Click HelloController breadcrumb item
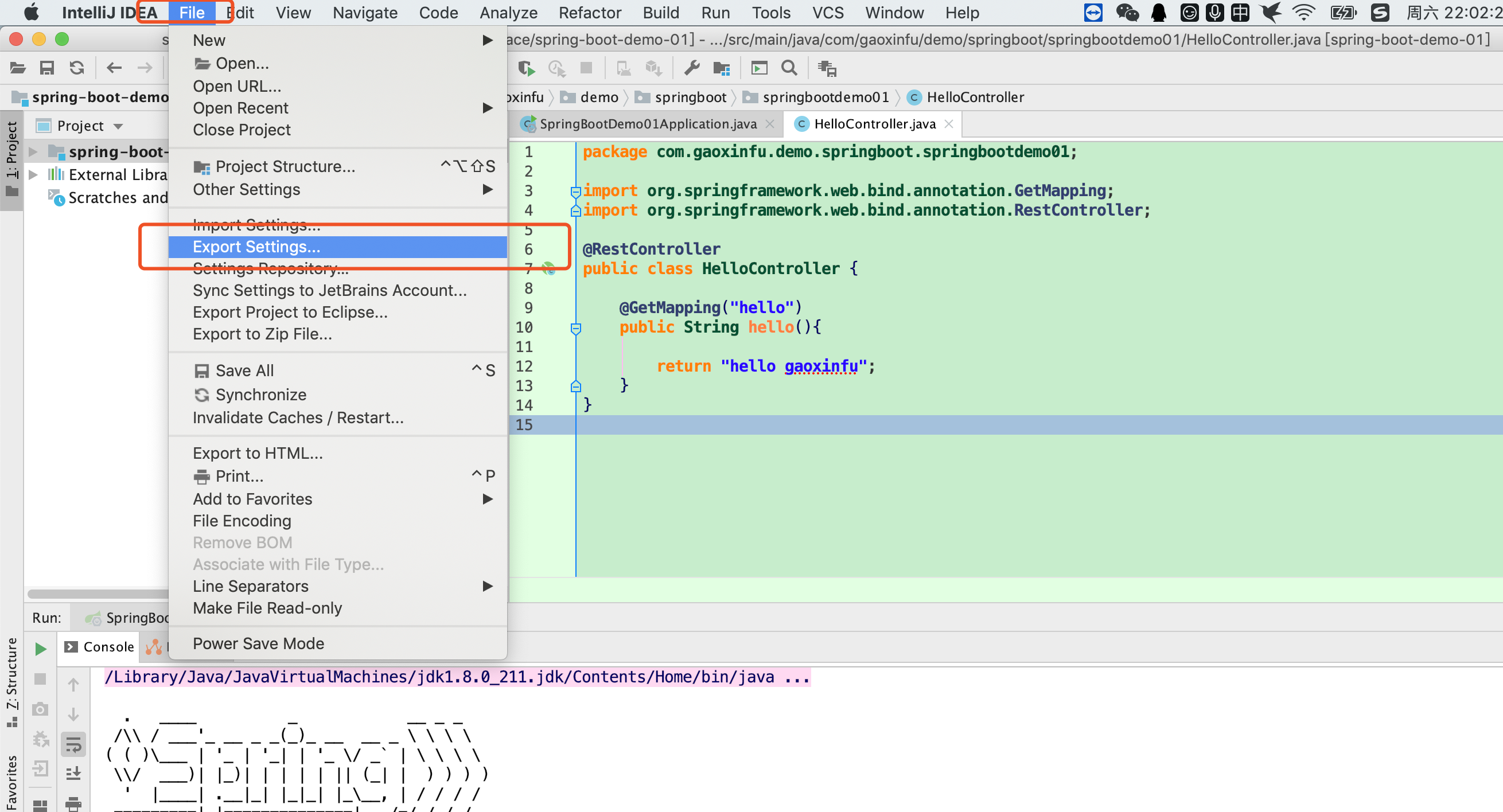 pos(975,97)
